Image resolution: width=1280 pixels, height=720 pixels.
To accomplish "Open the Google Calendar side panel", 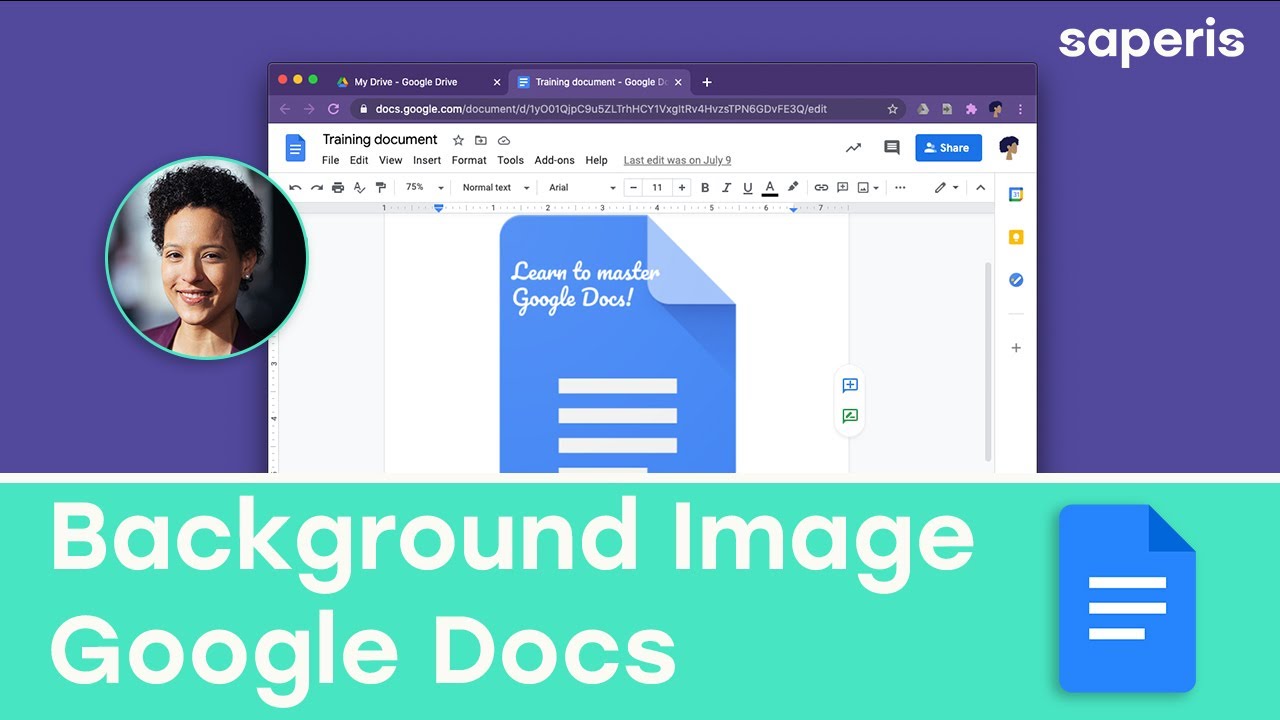I will click(x=1016, y=195).
